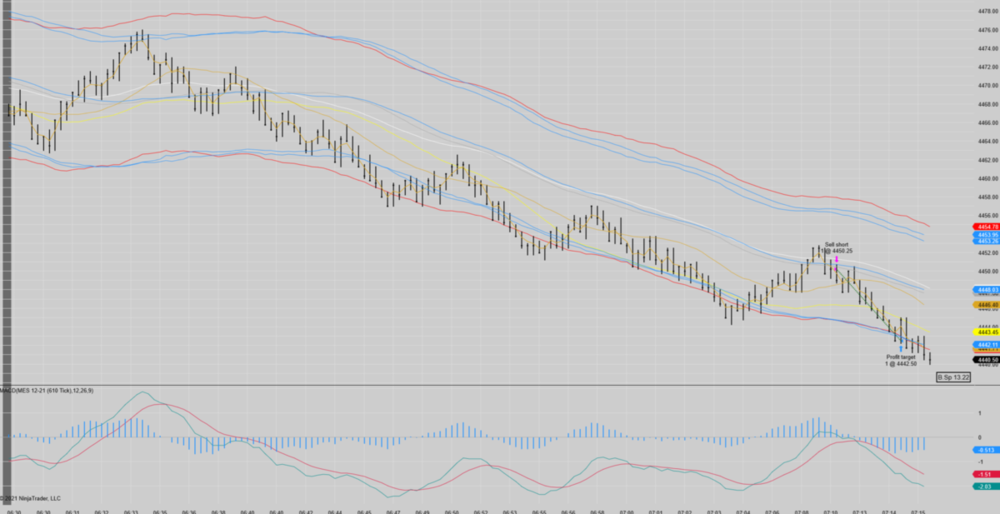
Task: Click the blue Profit target arrow marker
Action: click(900, 347)
